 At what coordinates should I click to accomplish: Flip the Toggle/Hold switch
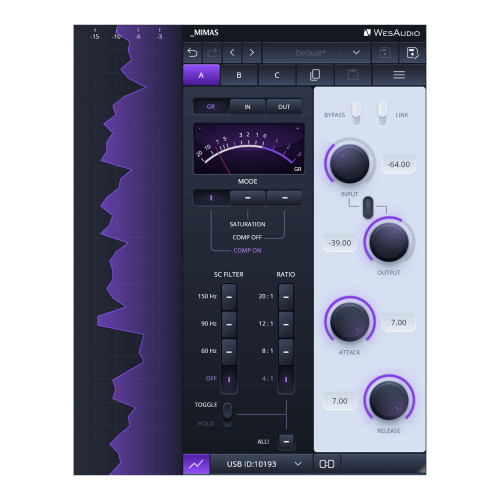tap(227, 414)
